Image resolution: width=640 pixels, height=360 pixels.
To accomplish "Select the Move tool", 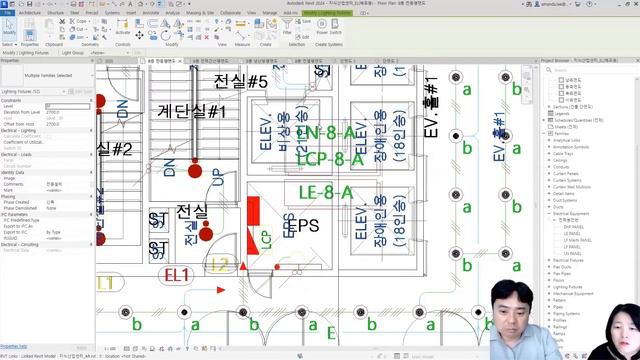I will pos(139,36).
